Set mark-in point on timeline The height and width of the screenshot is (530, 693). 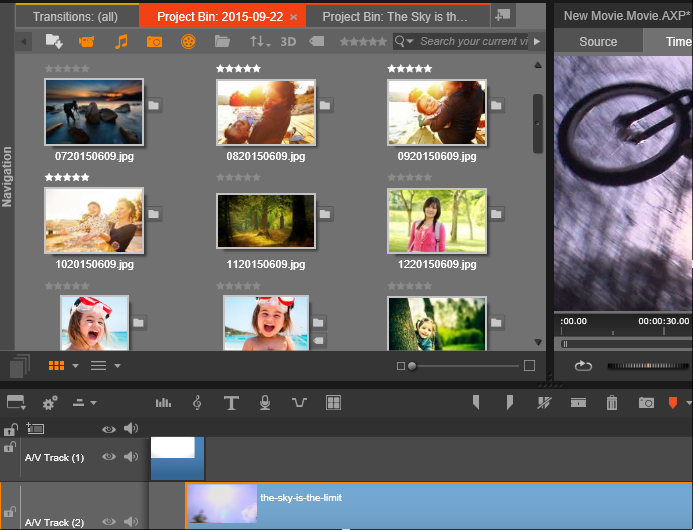tap(476, 403)
